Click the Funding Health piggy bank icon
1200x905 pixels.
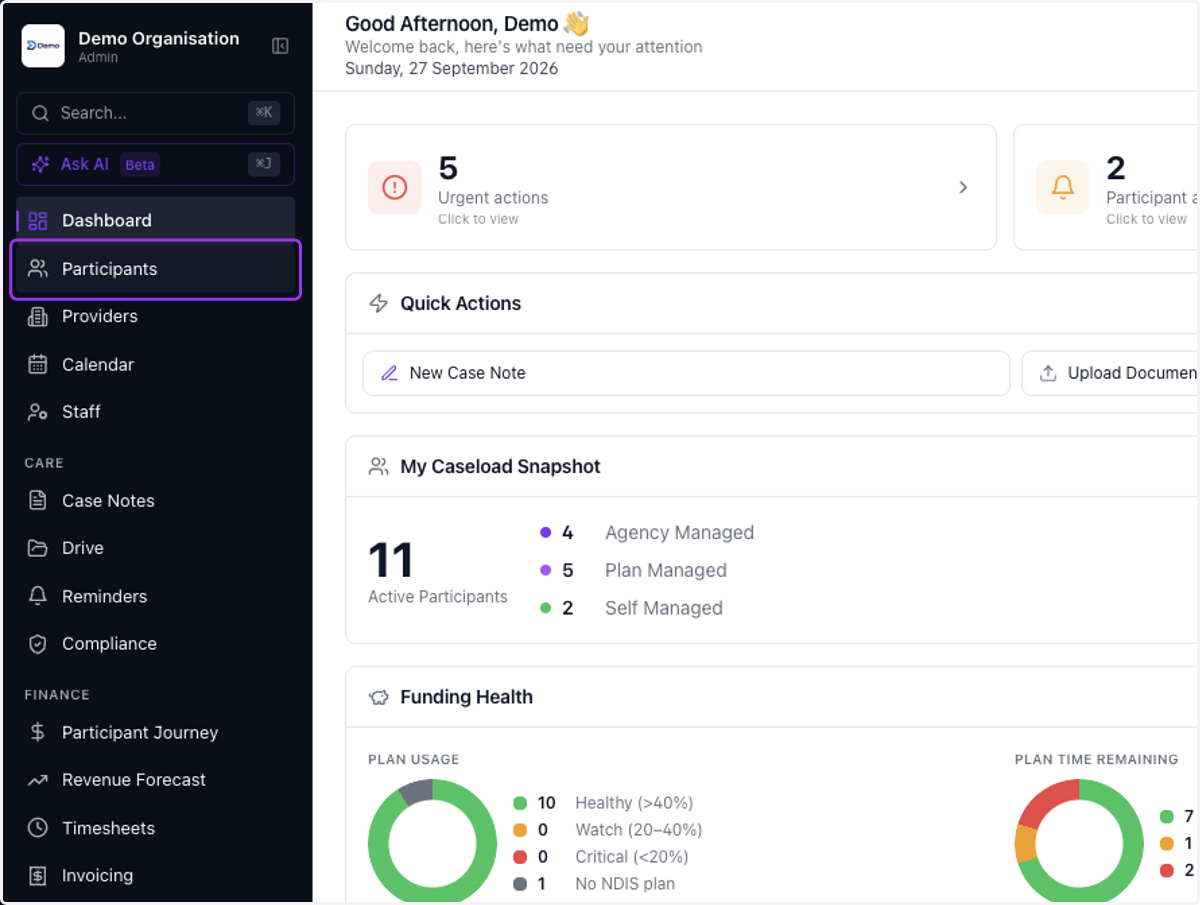pyautogui.click(x=379, y=697)
